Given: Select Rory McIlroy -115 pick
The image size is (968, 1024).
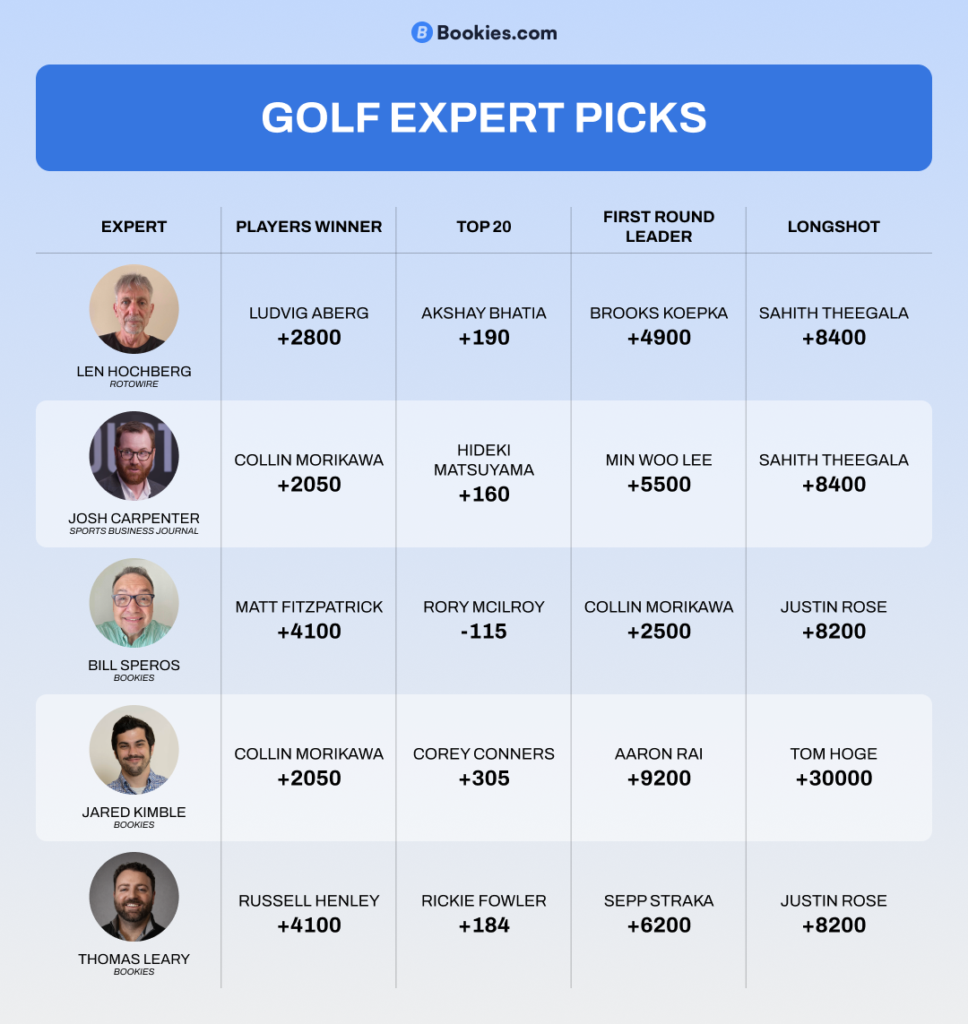Looking at the screenshot, I should coord(484,620).
